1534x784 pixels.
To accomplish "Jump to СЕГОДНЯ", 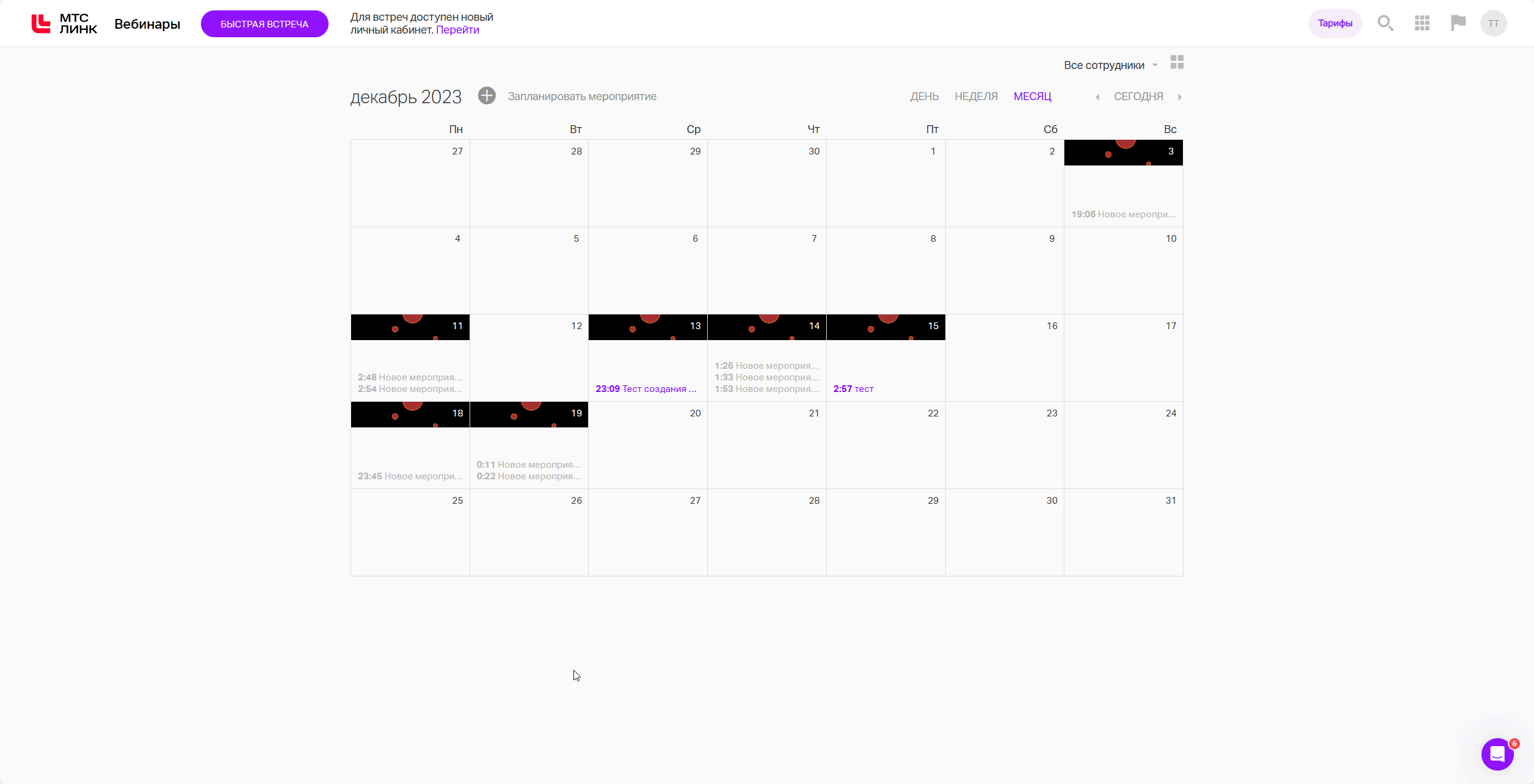I will point(1138,96).
